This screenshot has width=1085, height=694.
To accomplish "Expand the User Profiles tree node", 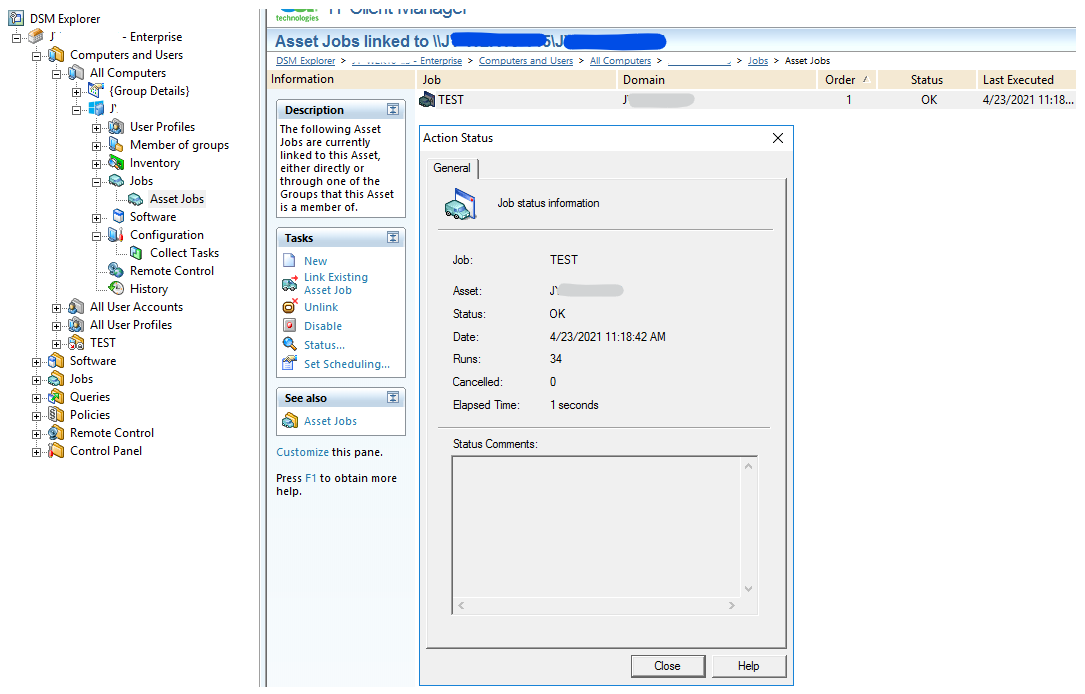I will click(97, 127).
